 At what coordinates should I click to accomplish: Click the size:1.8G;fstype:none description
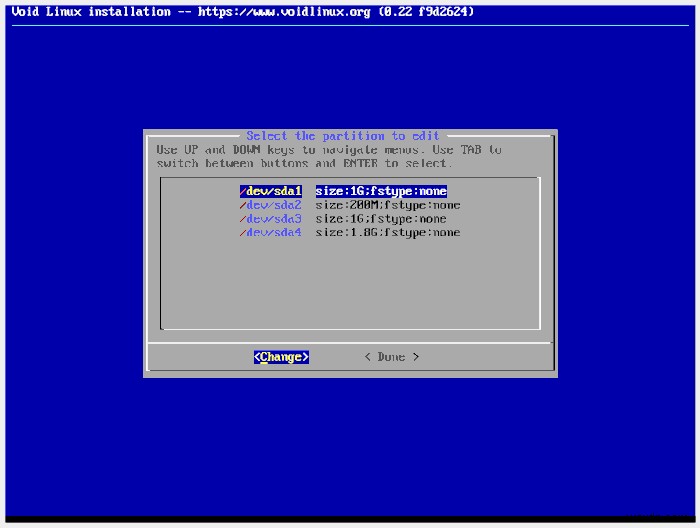tap(388, 232)
